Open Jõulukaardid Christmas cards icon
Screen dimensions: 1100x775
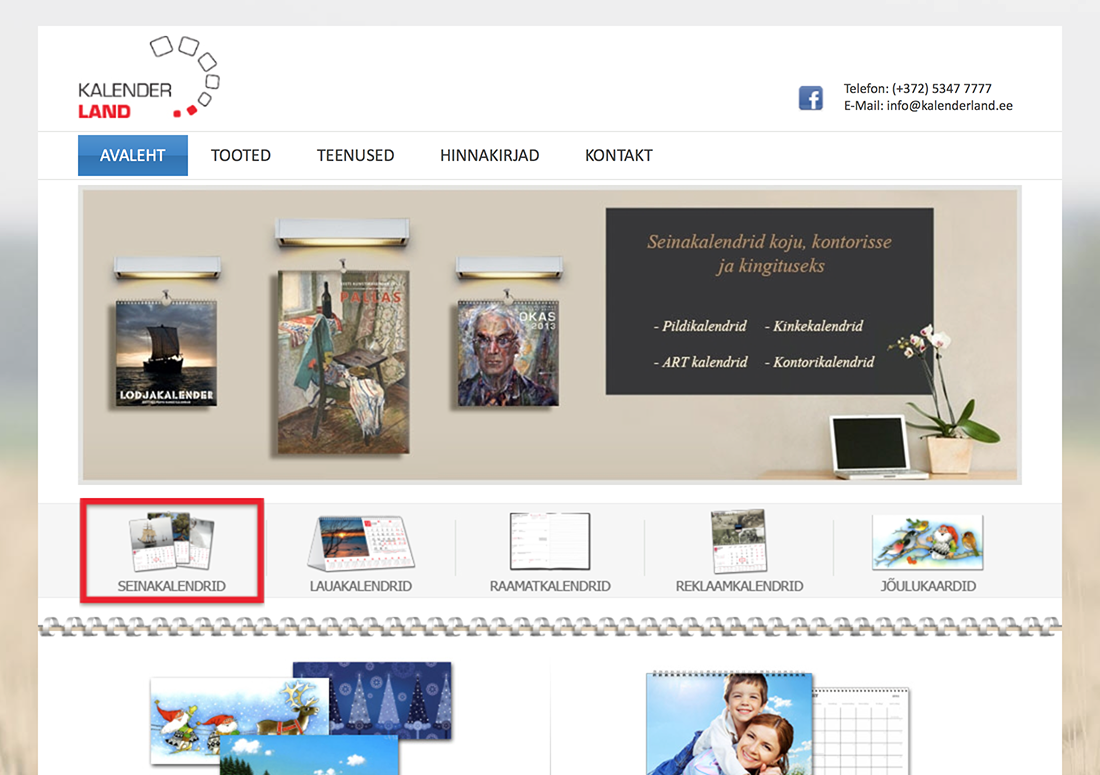pos(927,542)
